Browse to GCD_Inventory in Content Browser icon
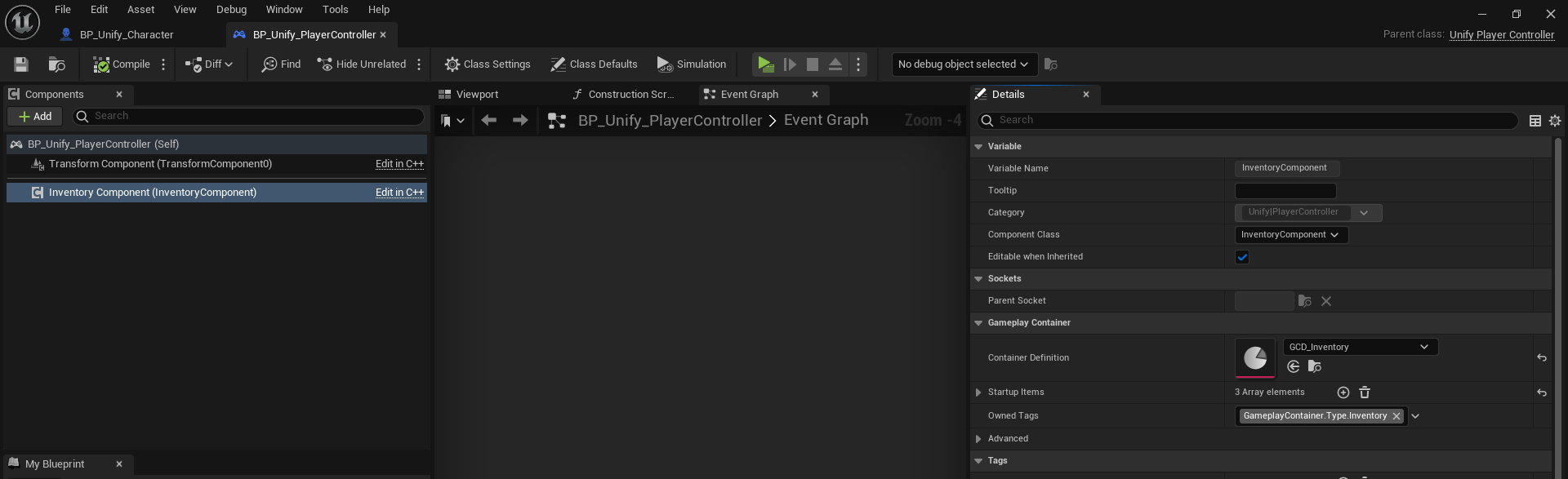Viewport: 1568px width, 479px height. point(1315,367)
